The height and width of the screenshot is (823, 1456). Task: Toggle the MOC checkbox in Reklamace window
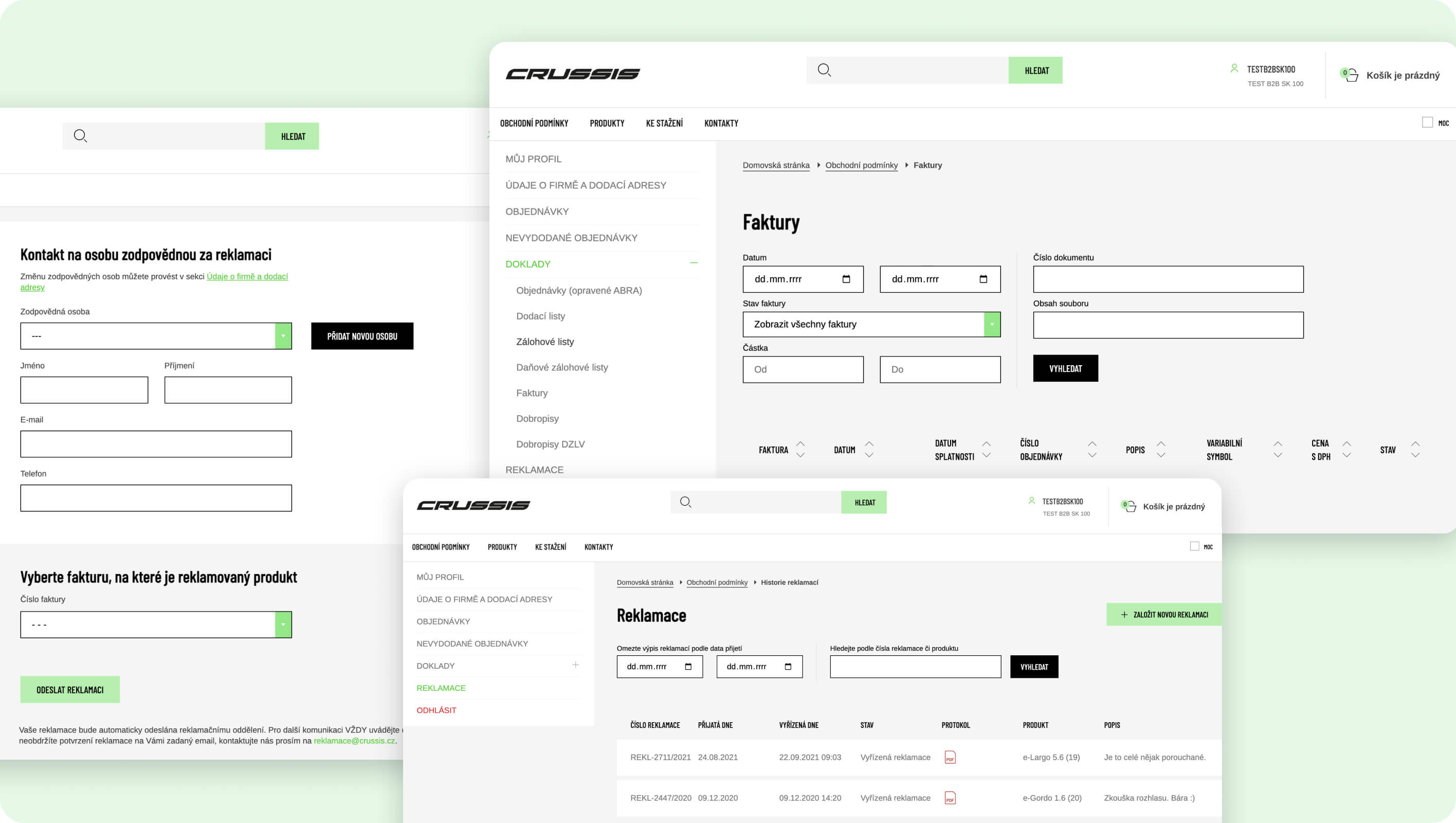coord(1194,546)
